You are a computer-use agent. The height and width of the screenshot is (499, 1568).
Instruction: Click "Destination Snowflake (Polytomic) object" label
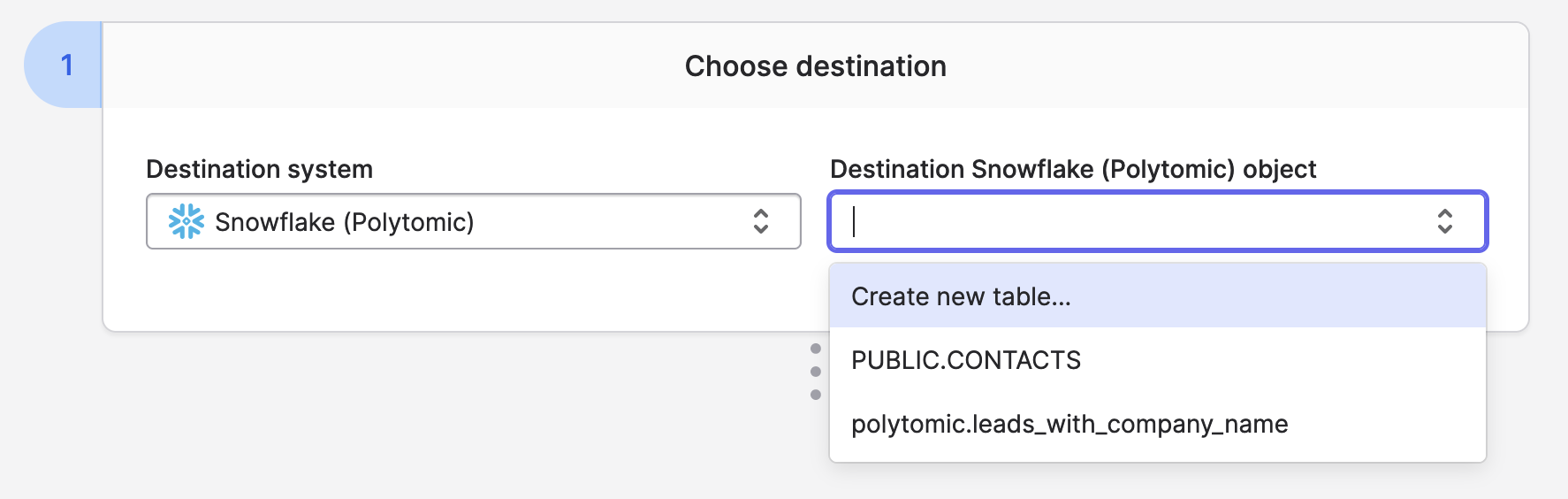point(1073,169)
